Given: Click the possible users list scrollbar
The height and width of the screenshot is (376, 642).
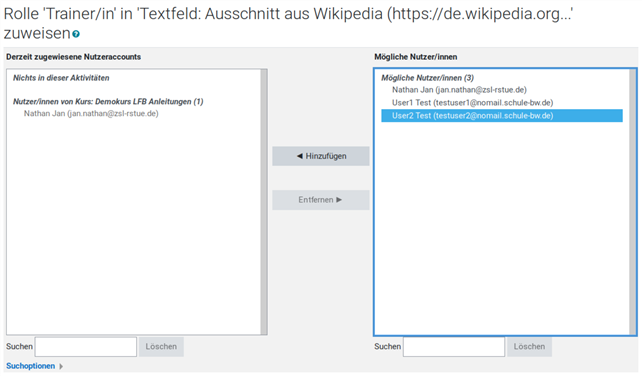Looking at the screenshot, I should (633, 202).
